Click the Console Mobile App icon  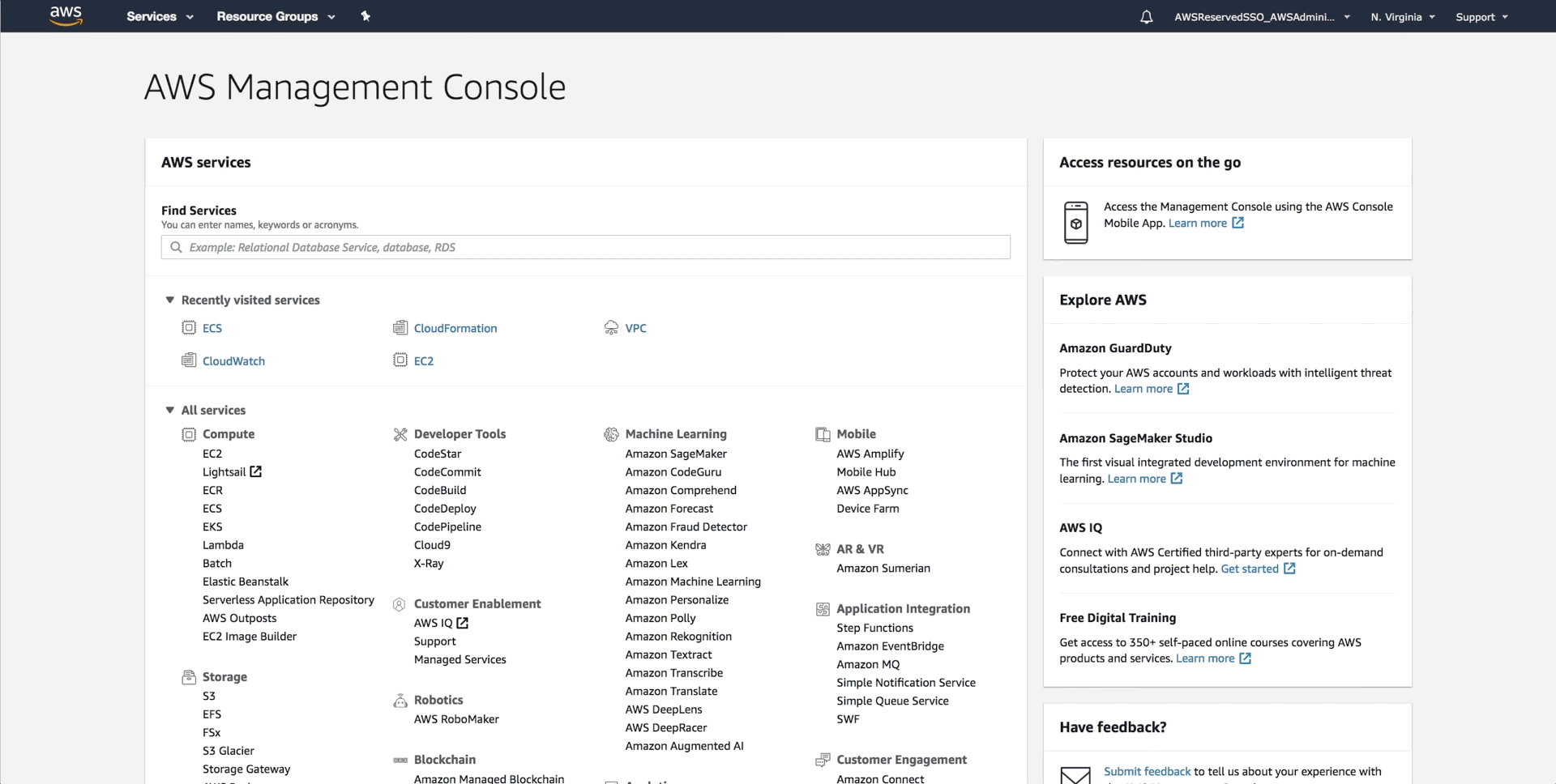(x=1075, y=222)
